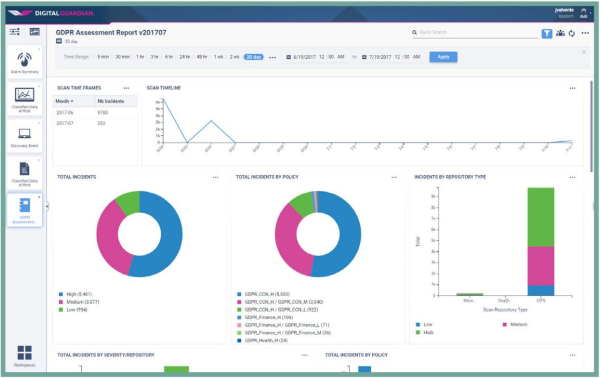Open the Alarm Summary workspace tile

(24, 62)
